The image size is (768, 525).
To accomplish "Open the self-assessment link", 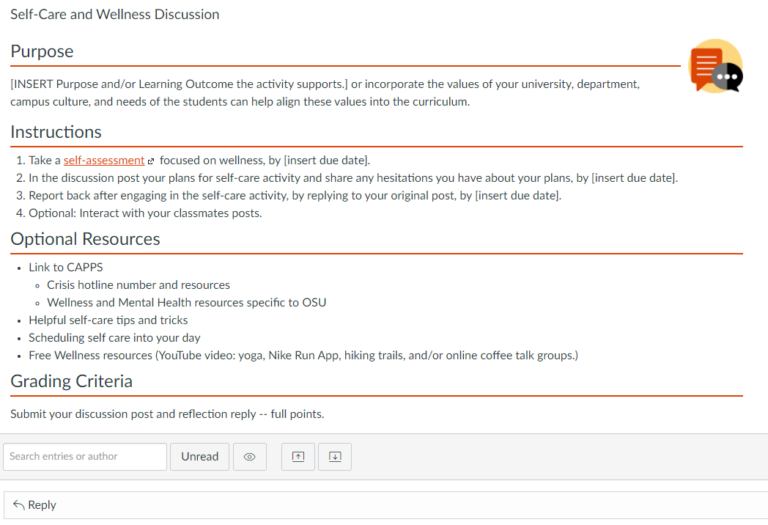I will tap(104, 160).
